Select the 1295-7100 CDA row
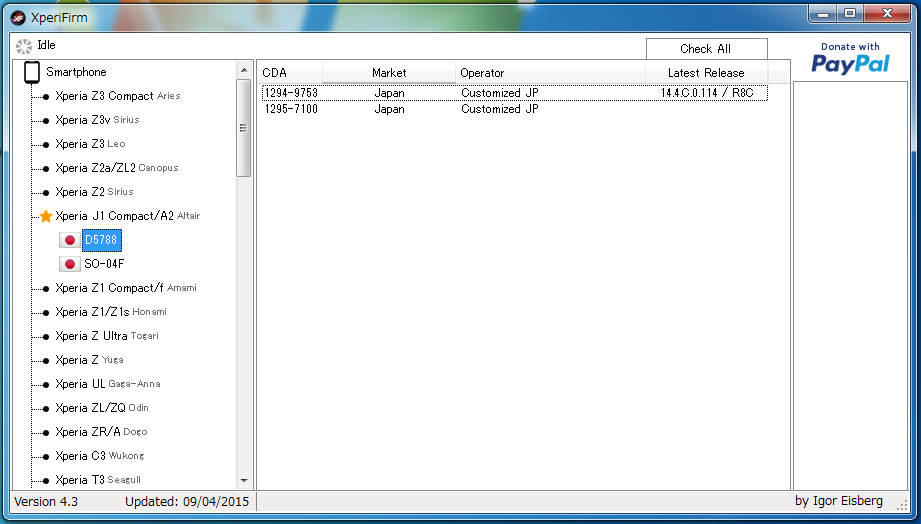The width and height of the screenshot is (921, 524). pos(515,109)
